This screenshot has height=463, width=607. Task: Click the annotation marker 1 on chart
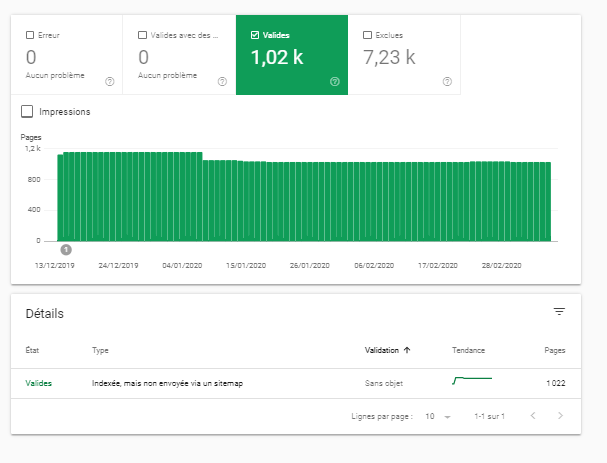tap(65, 250)
